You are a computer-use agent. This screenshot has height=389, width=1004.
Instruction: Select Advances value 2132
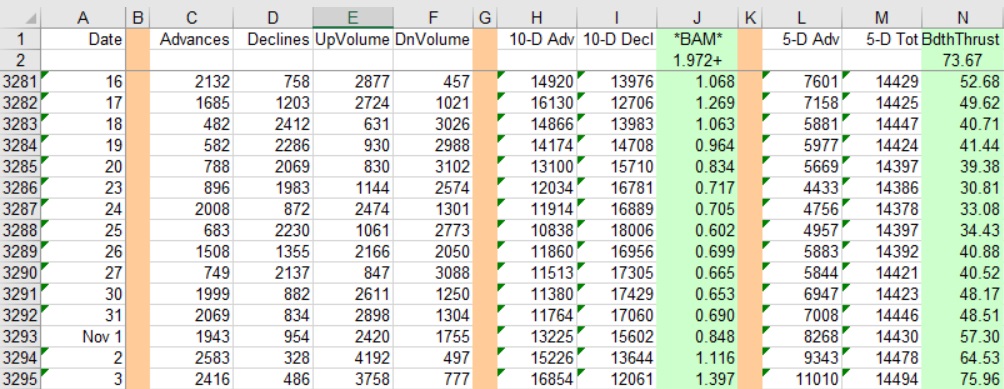tap(191, 82)
